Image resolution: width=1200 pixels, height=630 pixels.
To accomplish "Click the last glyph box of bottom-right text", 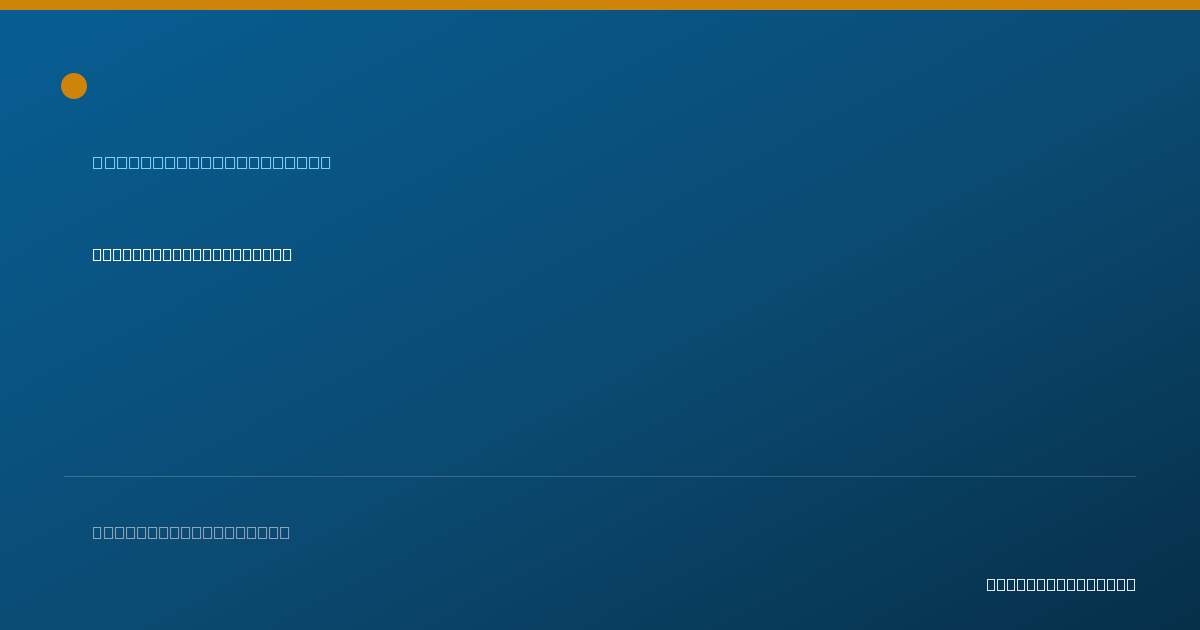I will [1130, 584].
